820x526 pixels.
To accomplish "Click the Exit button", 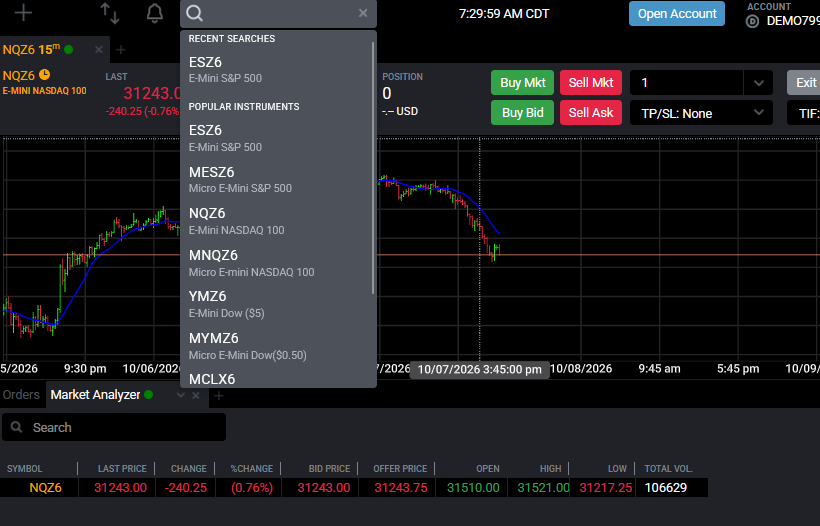I will click(x=804, y=83).
